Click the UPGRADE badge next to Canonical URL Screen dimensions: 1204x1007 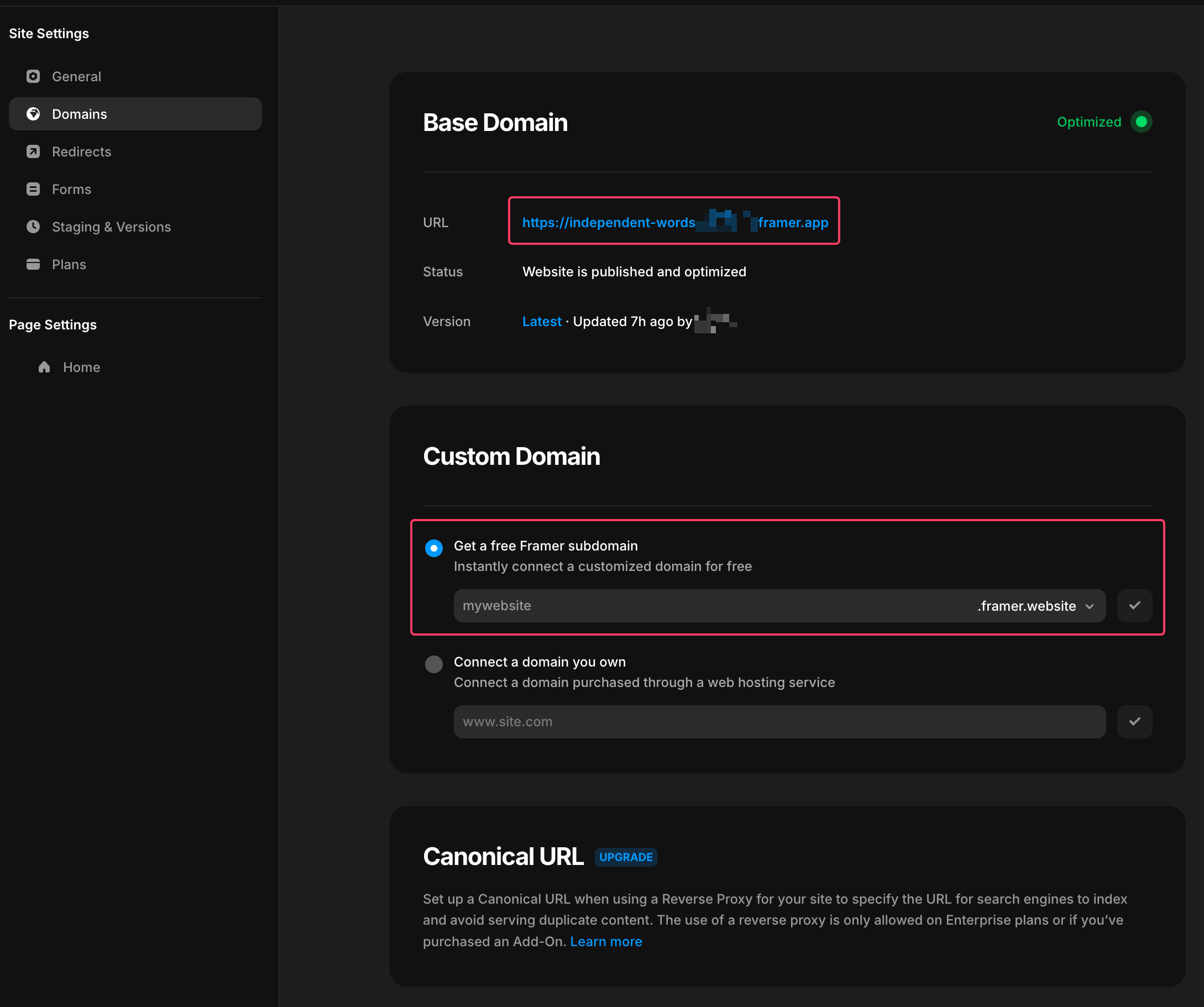point(626,856)
